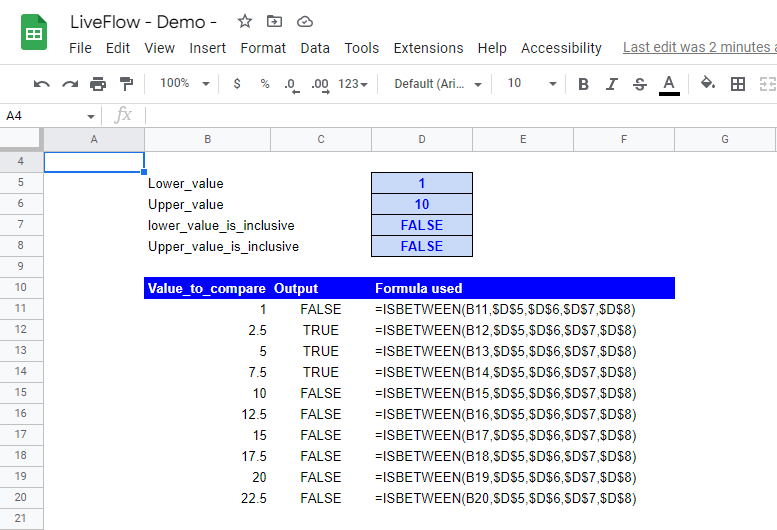Select FALSE cell beside Upper_value_is_inclusive
Viewport: 777px width, 530px height.
point(422,246)
